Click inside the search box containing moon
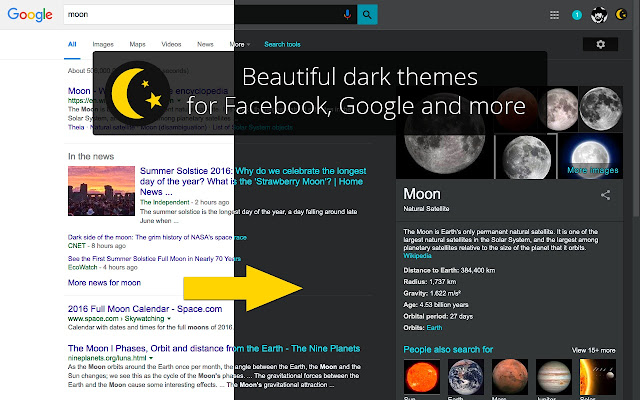 click(210, 15)
